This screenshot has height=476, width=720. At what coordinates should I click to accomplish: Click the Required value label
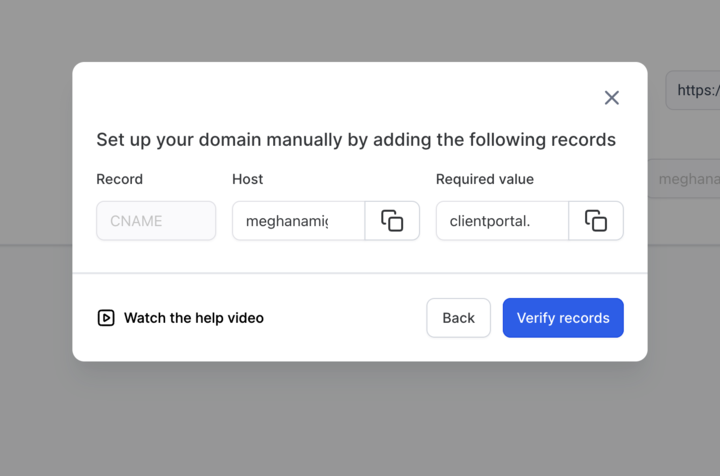[x=485, y=179]
